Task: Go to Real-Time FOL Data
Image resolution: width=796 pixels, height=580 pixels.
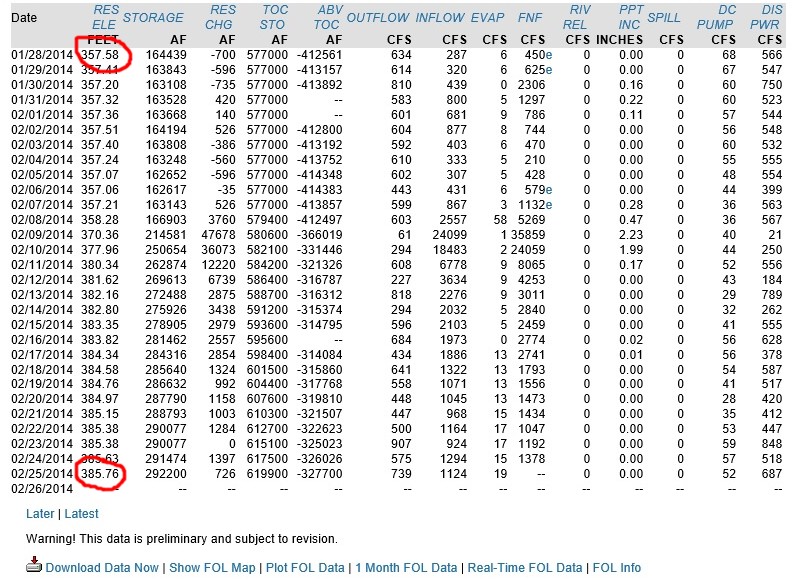Action: [x=526, y=568]
